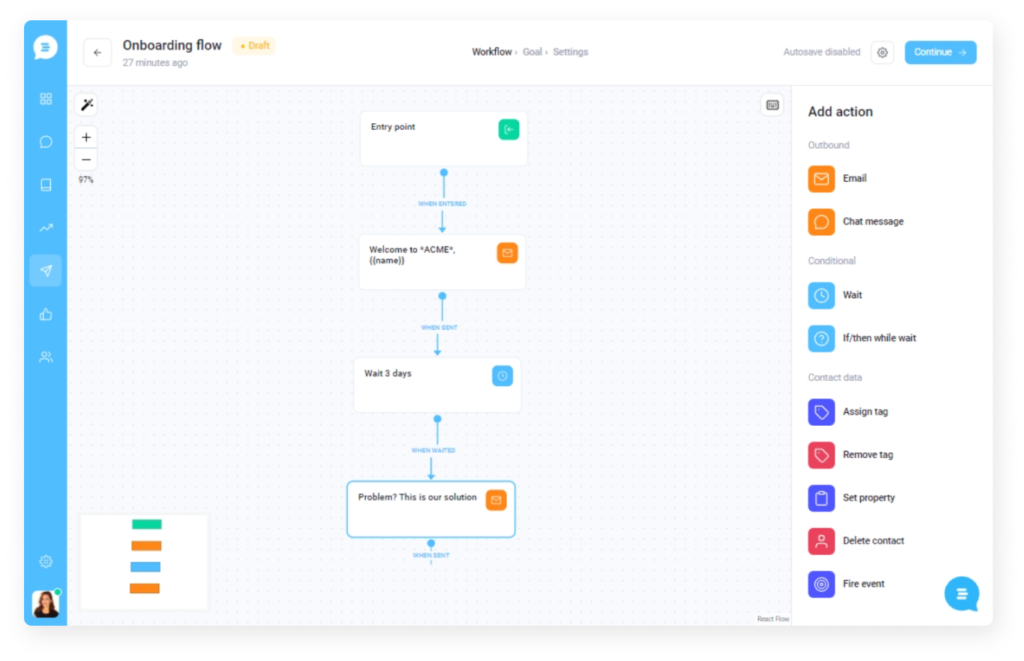The image size is (1024, 661).
Task: Open the thumbs-up feedback icon
Action: click(46, 314)
